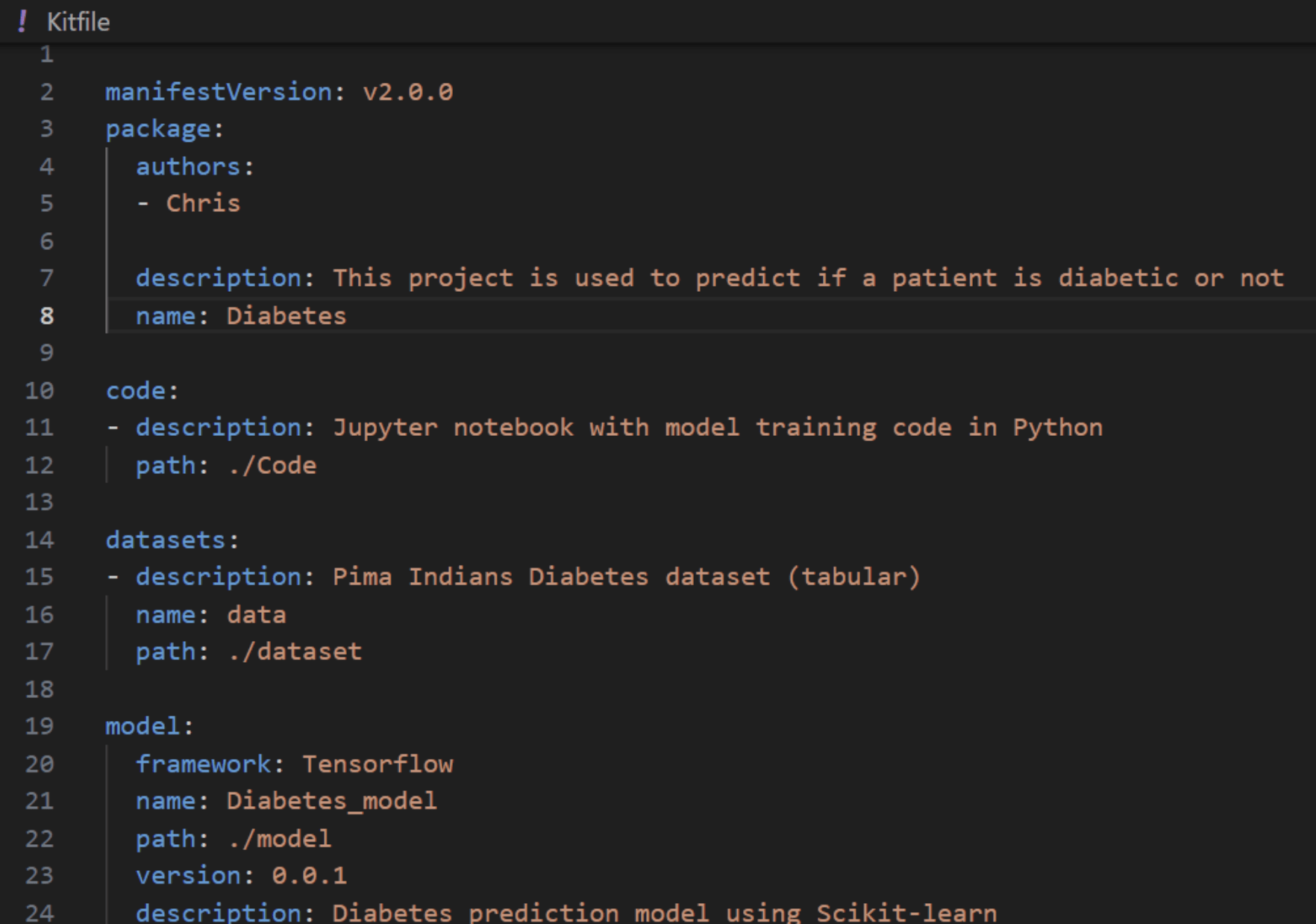The height and width of the screenshot is (924, 1316).
Task: Place cursor in the name Diabetes value
Action: point(286,316)
